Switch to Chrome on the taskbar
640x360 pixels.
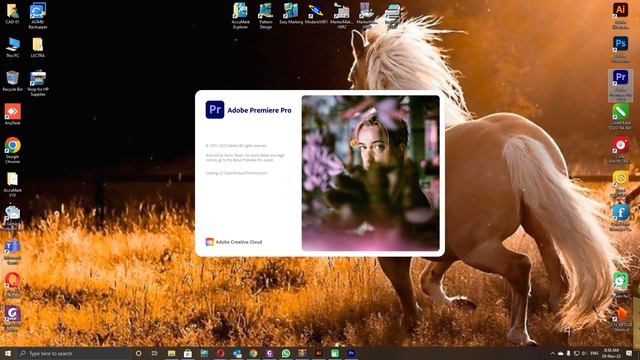point(253,353)
